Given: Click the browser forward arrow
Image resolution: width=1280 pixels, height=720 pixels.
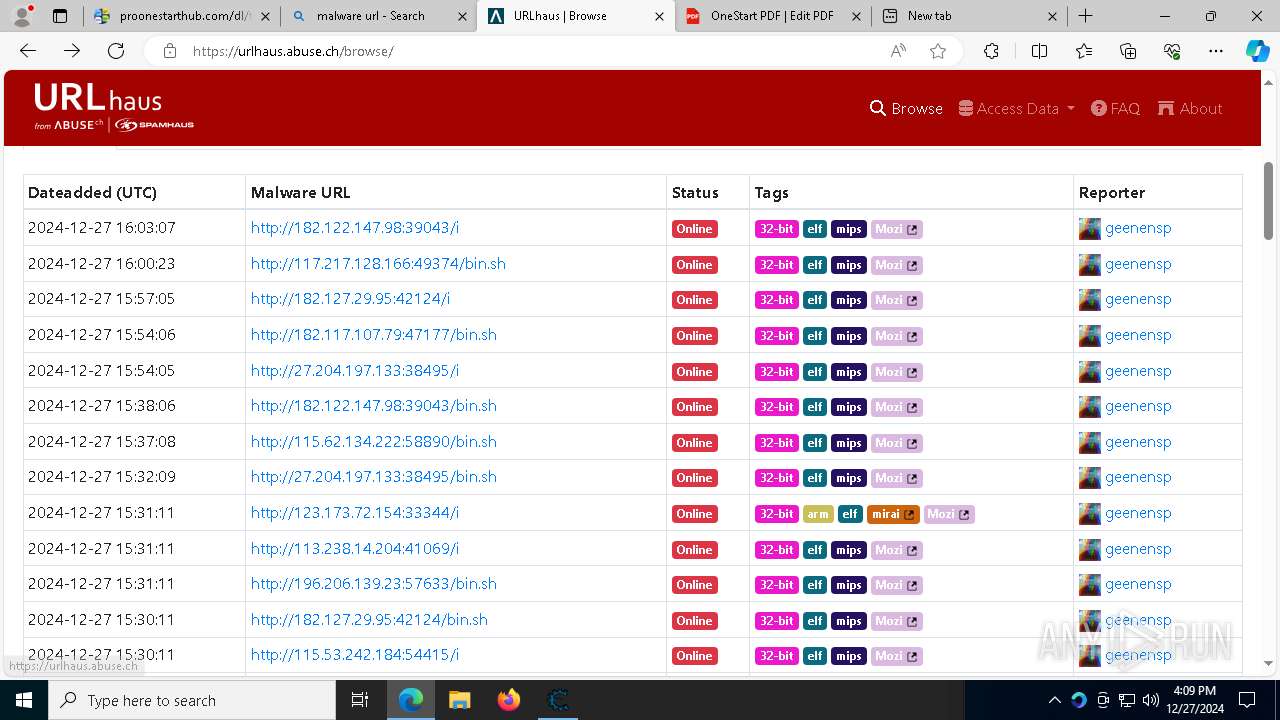Looking at the screenshot, I should coord(72,51).
